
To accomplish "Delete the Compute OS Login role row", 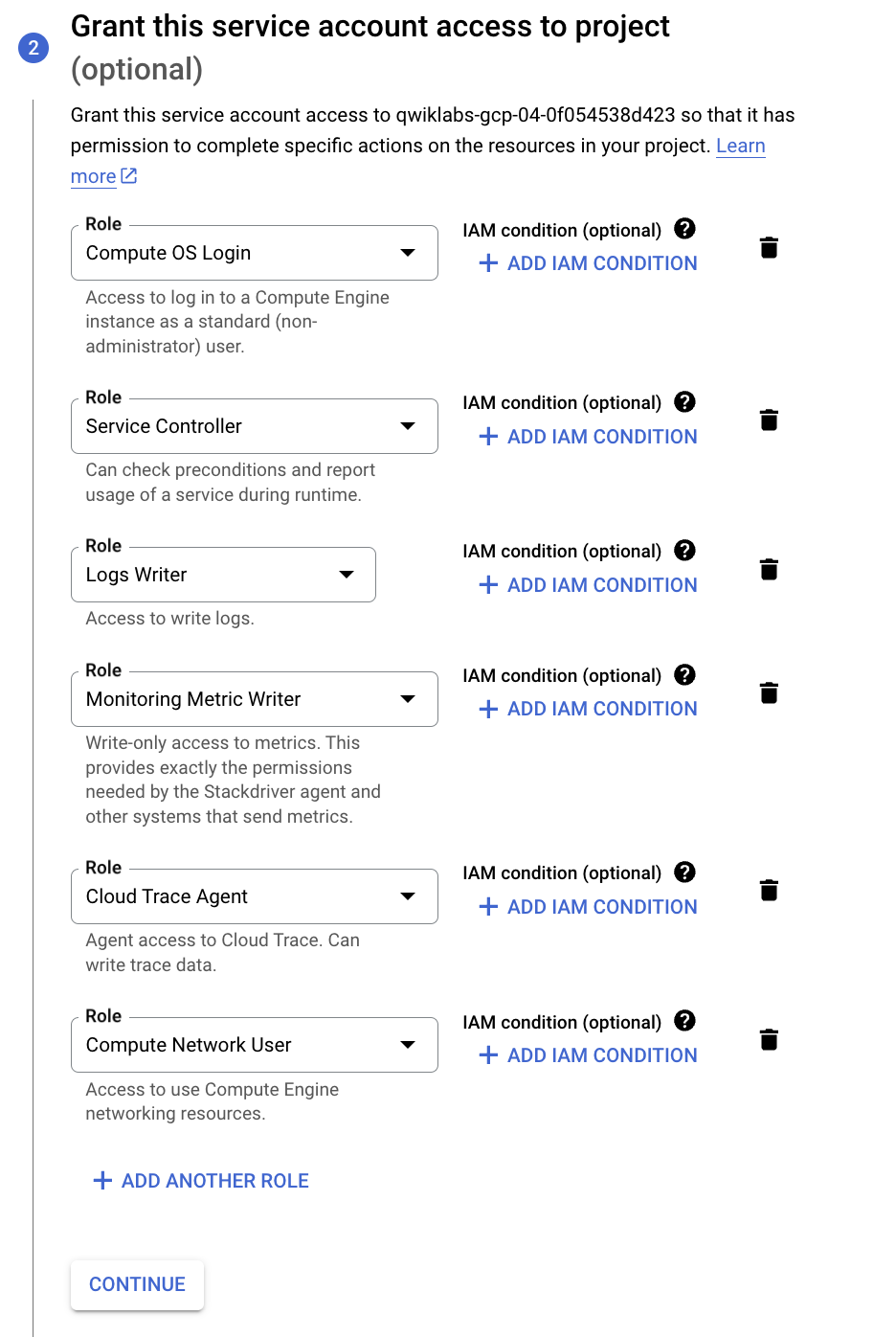I will [769, 247].
